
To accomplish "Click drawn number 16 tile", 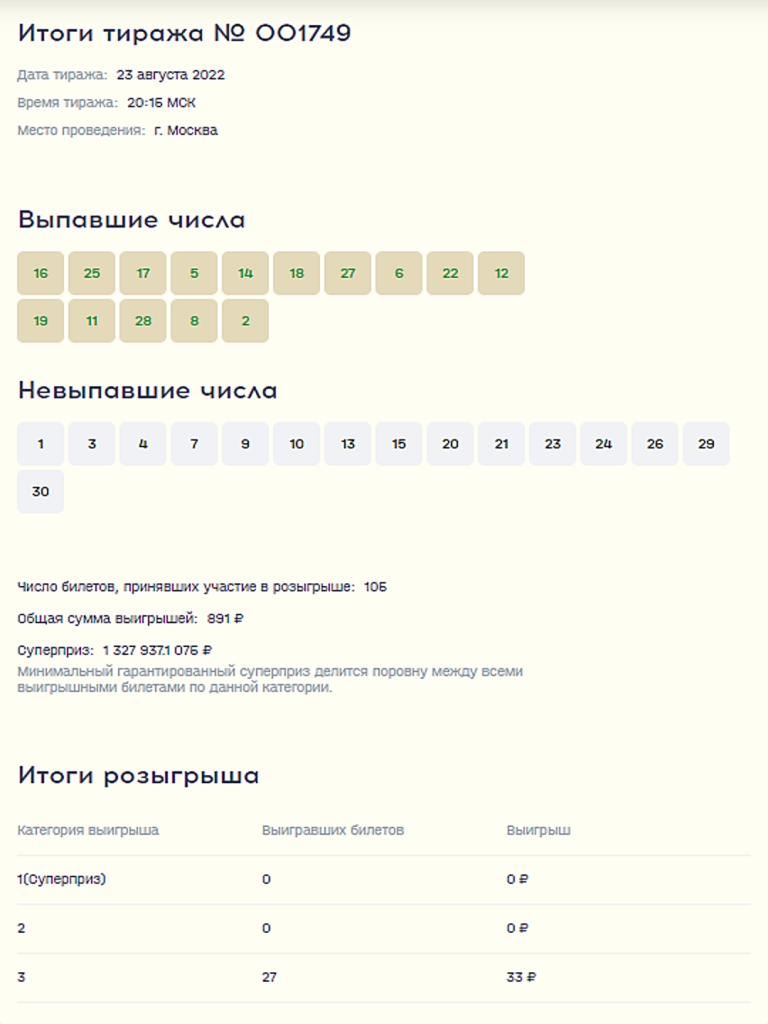I will click(x=40, y=273).
